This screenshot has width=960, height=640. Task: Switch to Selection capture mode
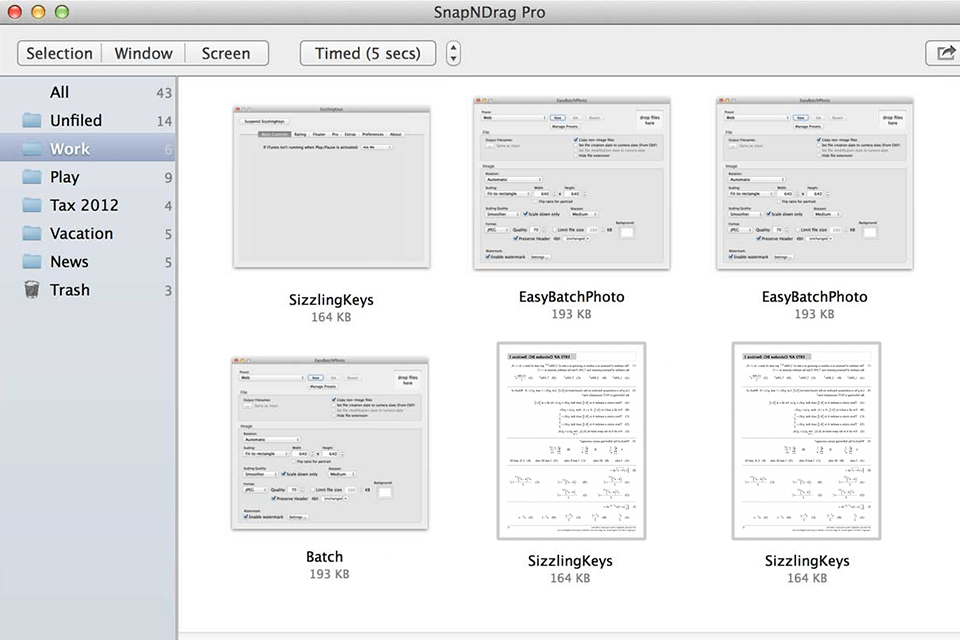(58, 53)
